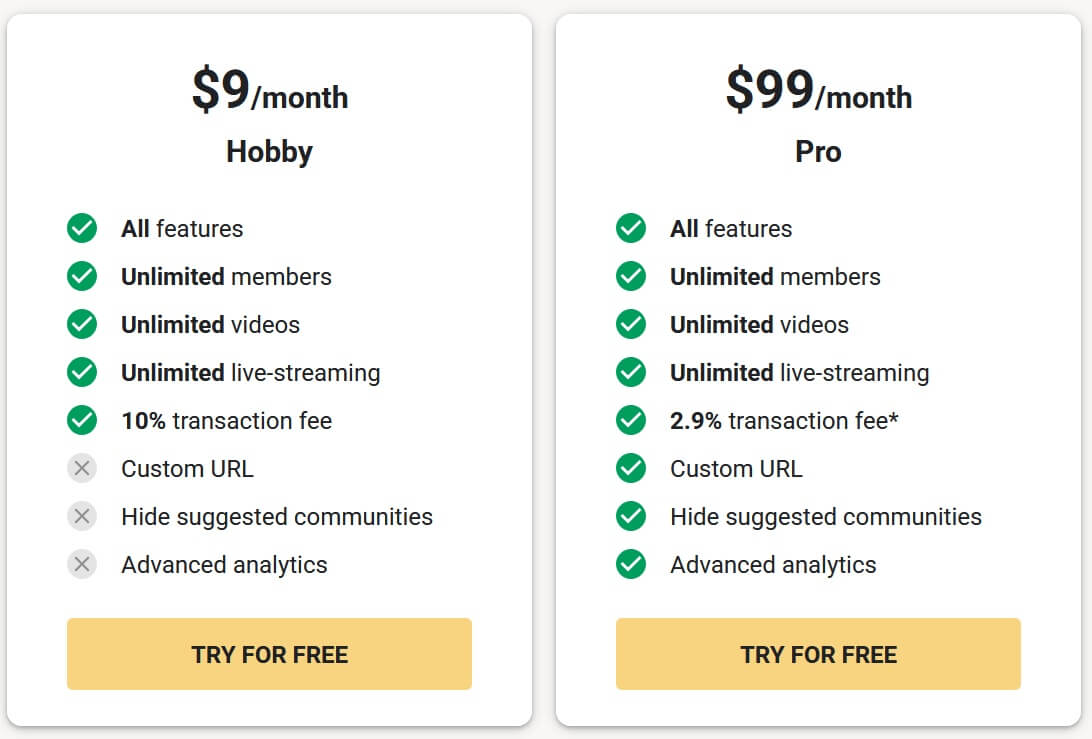This screenshot has height=739, width=1092.
Task: Click the $9/month price heading
Action: click(x=269, y=92)
